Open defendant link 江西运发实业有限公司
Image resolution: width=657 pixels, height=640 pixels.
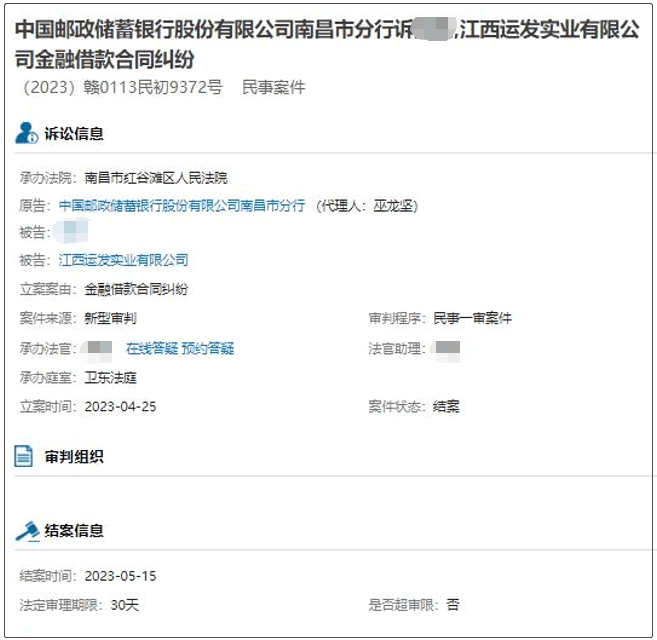124,260
